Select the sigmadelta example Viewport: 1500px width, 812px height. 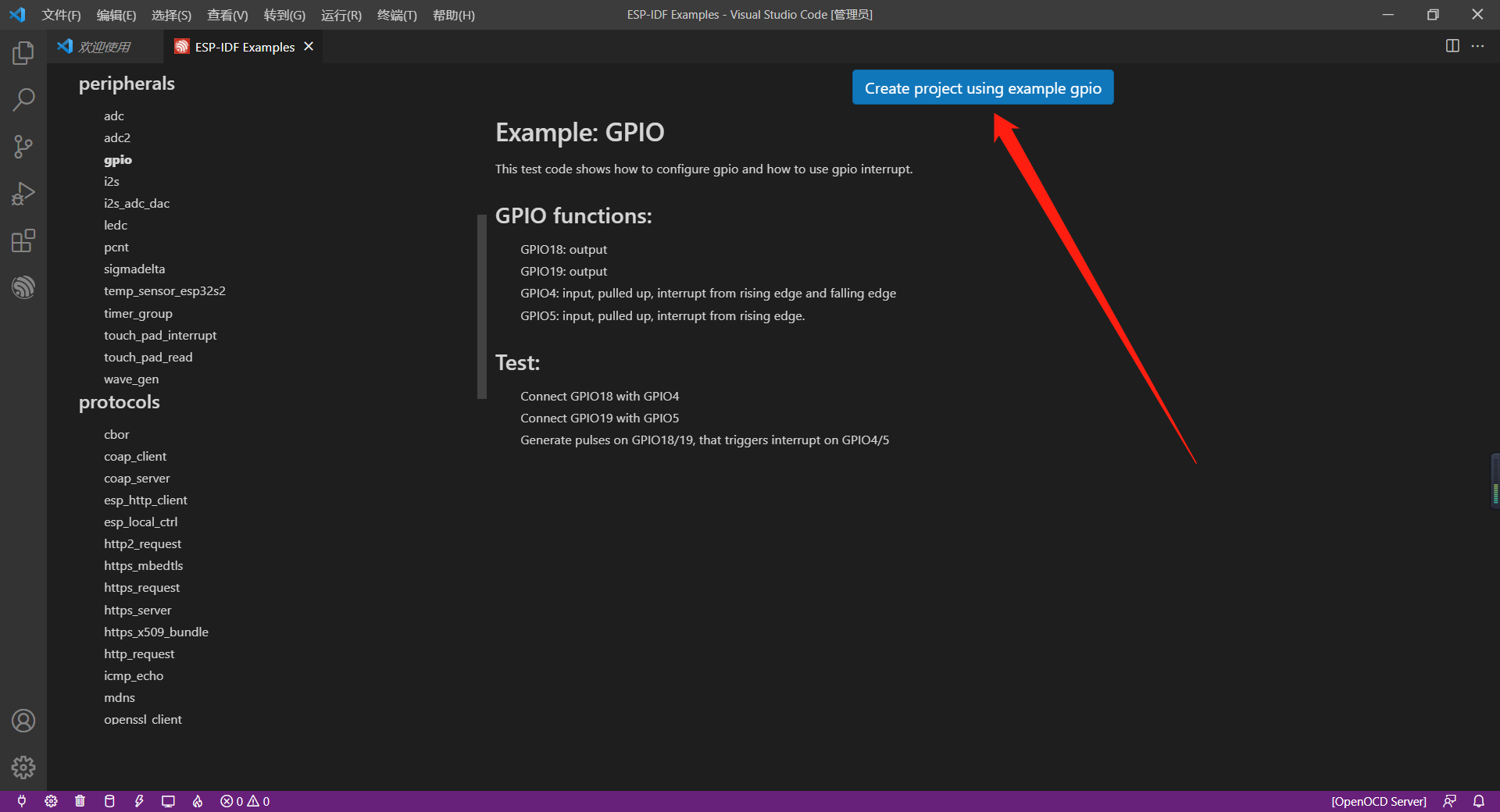[134, 269]
